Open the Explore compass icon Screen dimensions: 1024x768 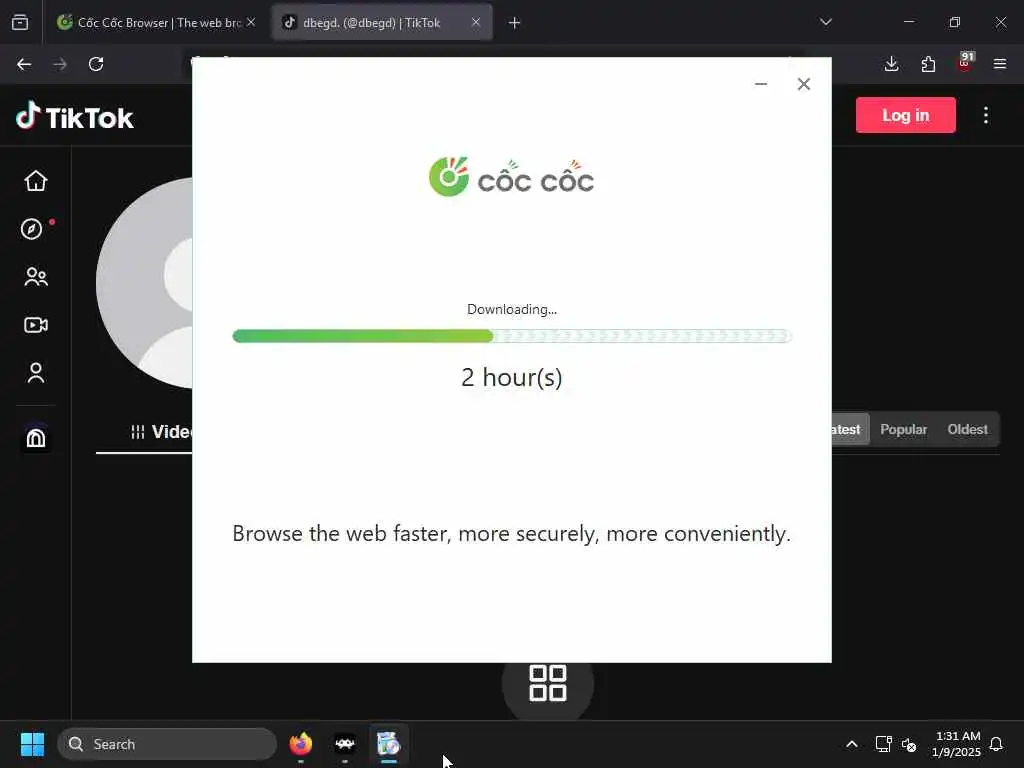point(31,229)
